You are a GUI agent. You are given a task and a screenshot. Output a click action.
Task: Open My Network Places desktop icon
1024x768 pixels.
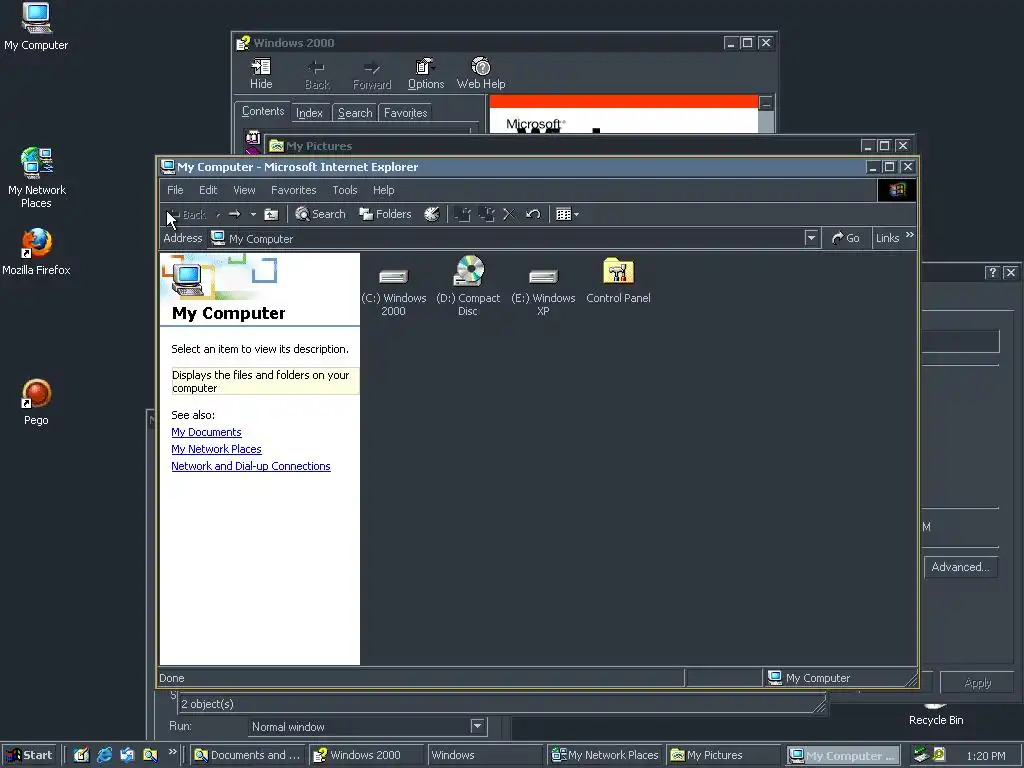point(36,178)
